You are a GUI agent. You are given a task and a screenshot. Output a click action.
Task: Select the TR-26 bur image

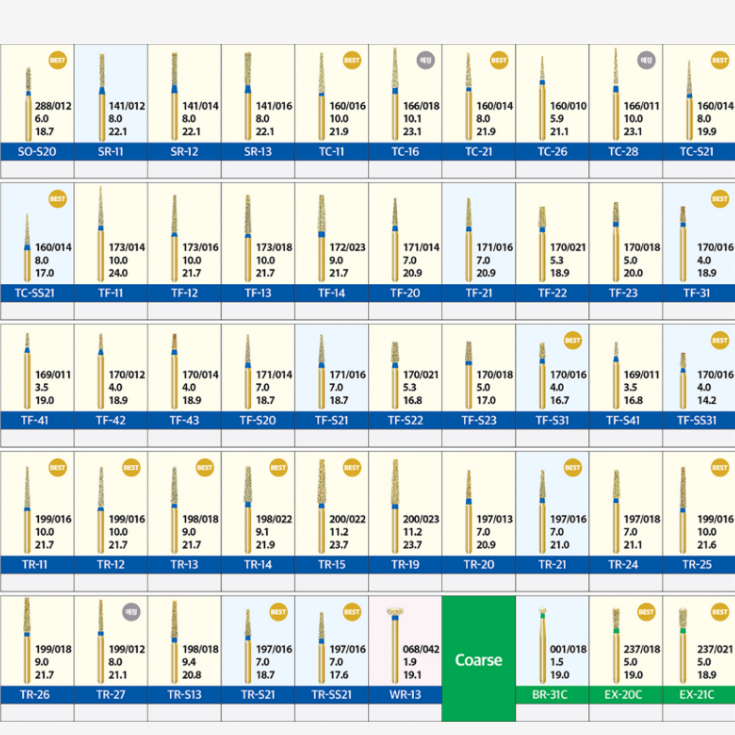(x=27, y=640)
